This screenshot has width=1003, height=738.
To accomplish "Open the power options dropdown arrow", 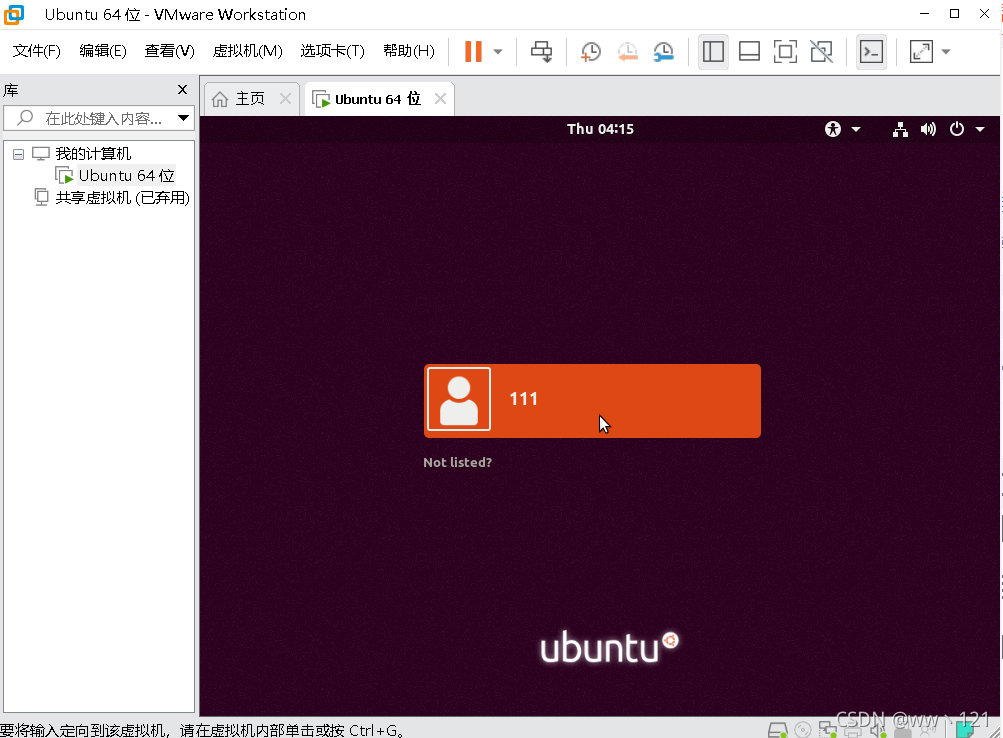I will click(x=498, y=52).
